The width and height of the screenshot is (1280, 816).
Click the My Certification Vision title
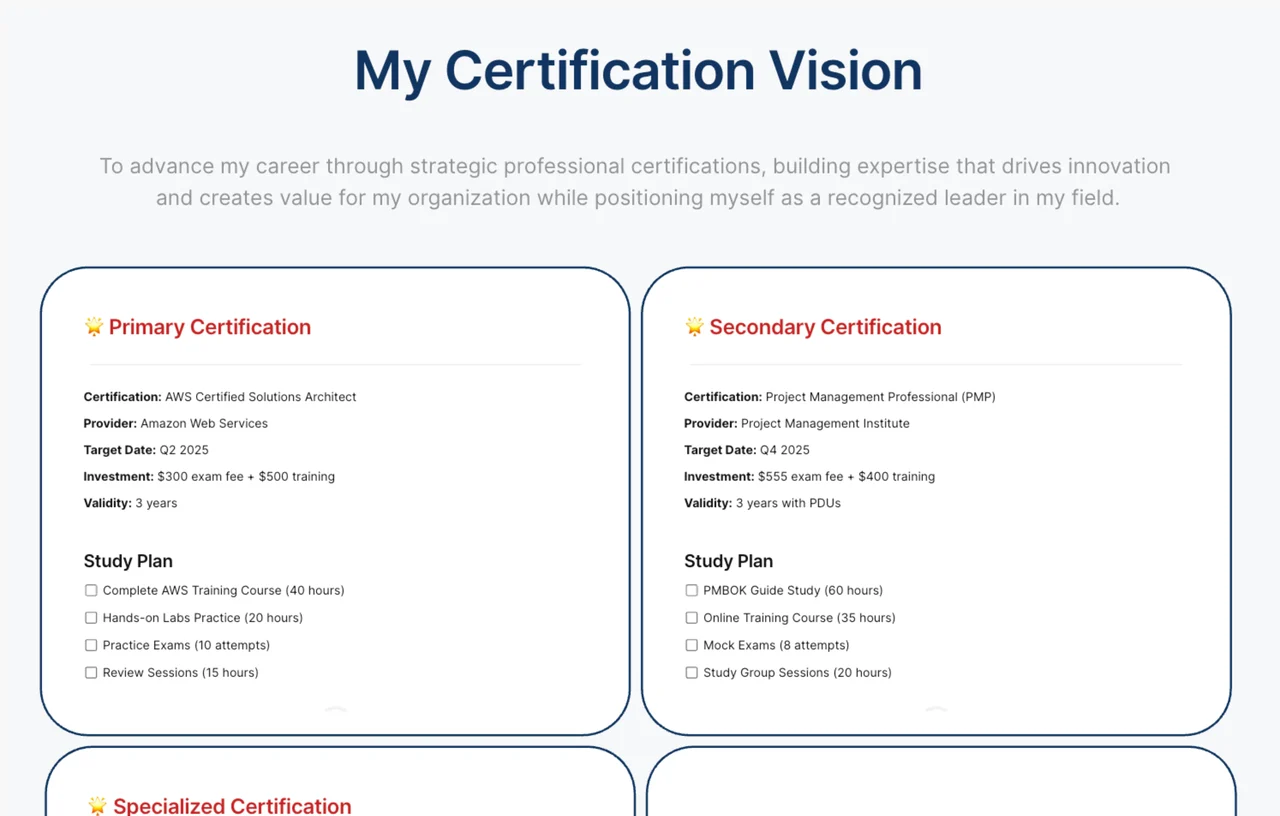[638, 71]
